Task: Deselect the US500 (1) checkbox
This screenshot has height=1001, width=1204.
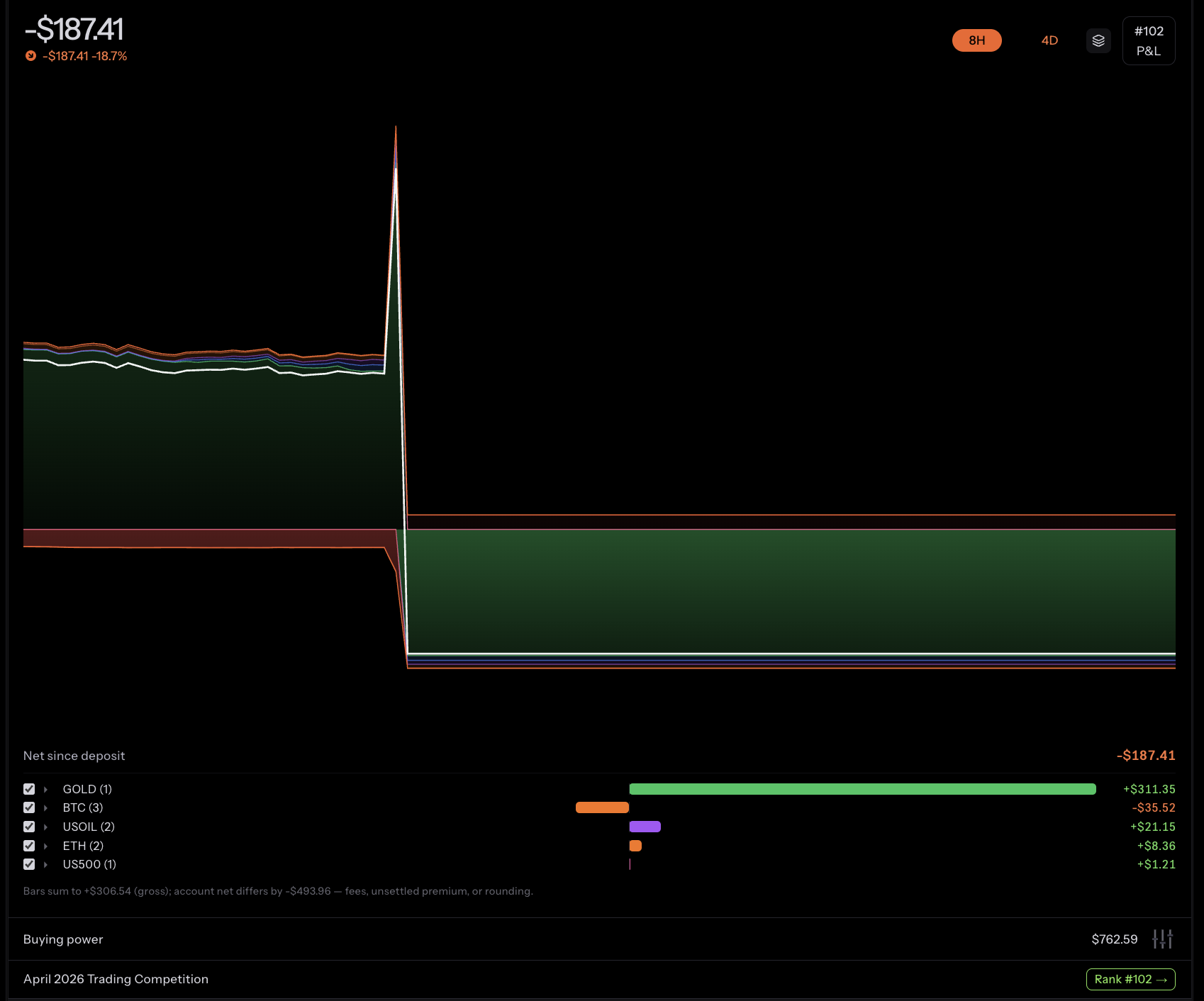Action: (x=29, y=864)
